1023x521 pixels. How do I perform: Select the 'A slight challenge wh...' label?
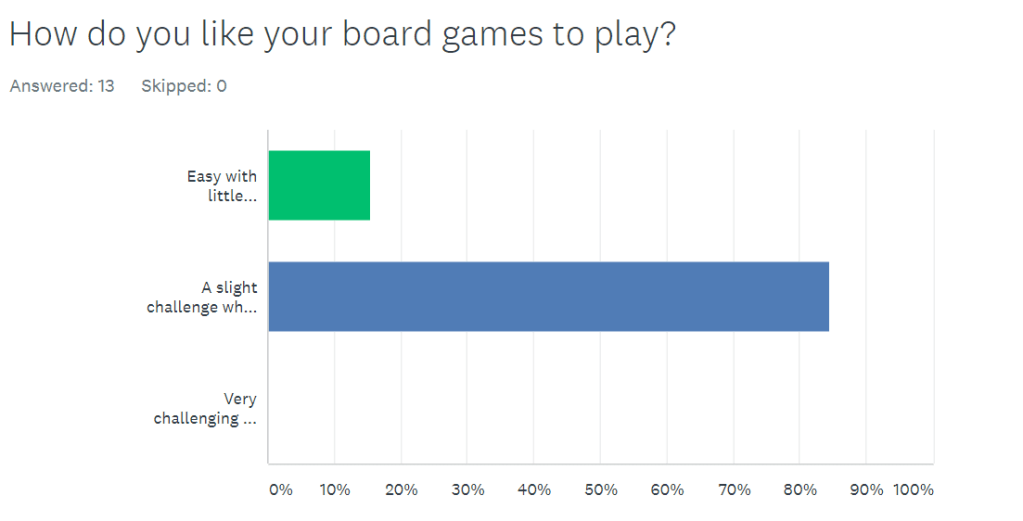202,297
